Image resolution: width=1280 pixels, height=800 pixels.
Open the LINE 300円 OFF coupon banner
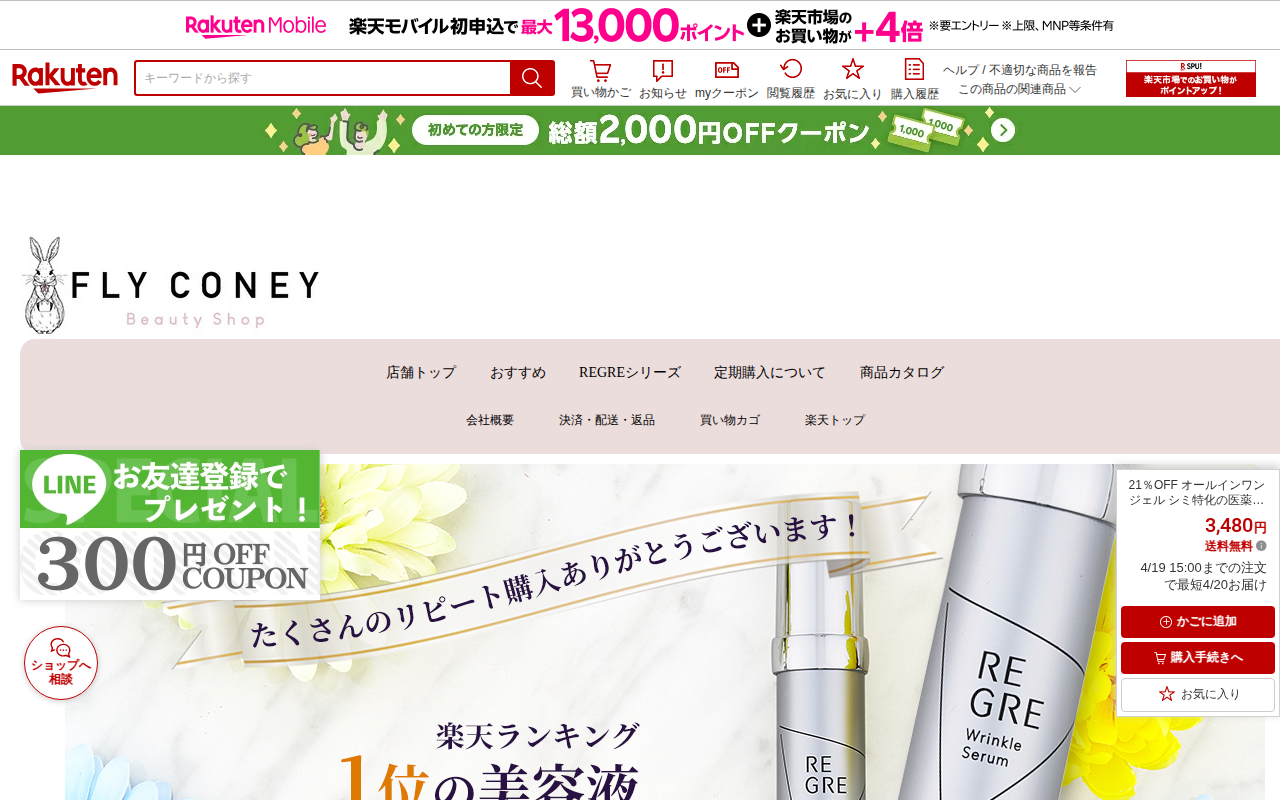pyautogui.click(x=170, y=525)
